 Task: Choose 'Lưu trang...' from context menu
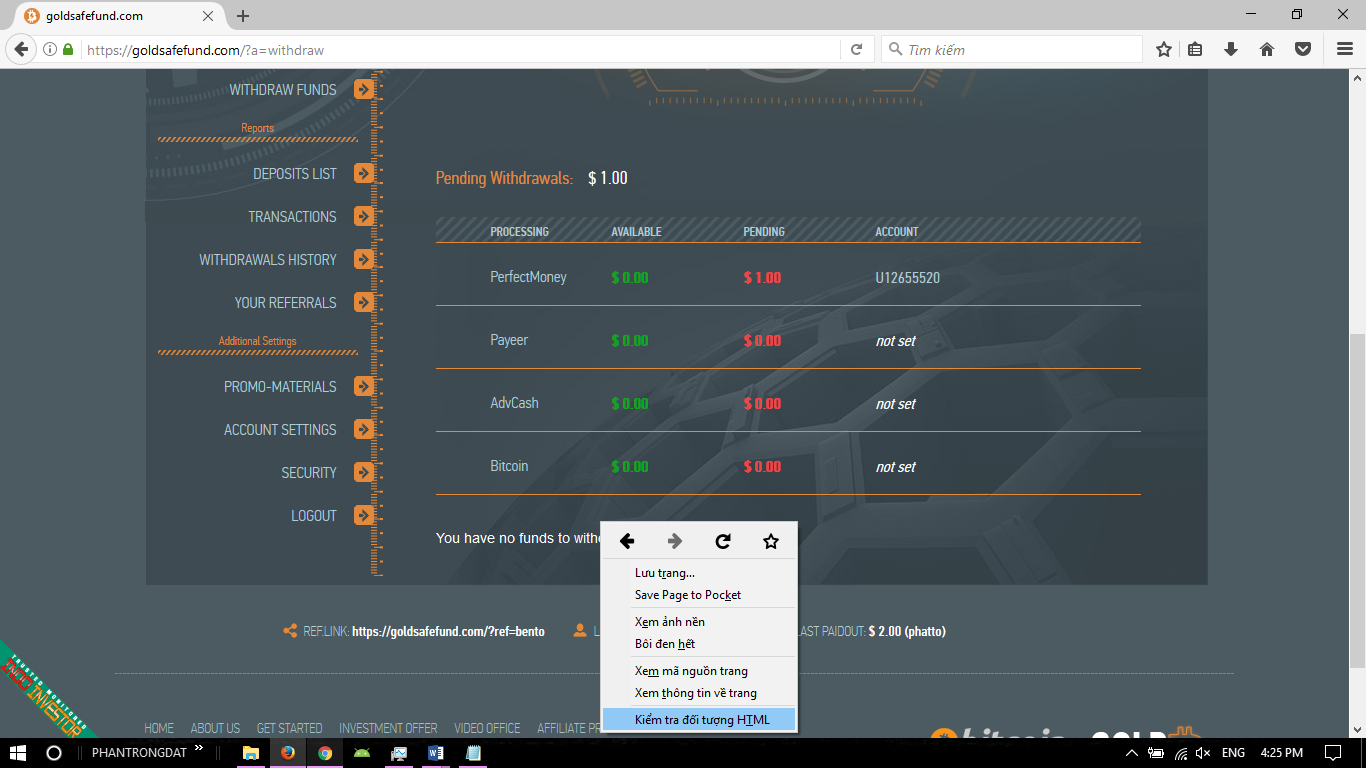pyautogui.click(x=699, y=573)
